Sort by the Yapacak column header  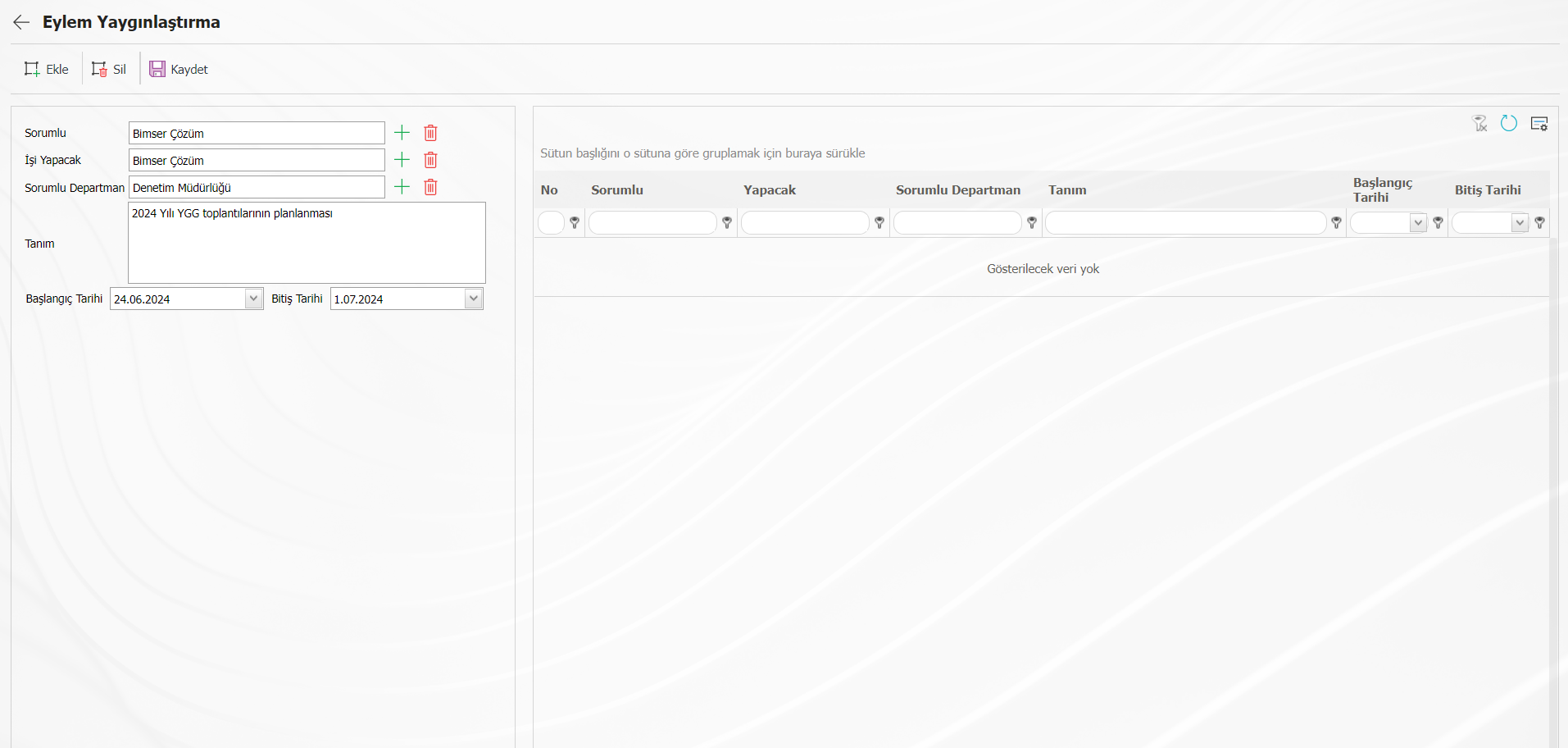click(770, 189)
